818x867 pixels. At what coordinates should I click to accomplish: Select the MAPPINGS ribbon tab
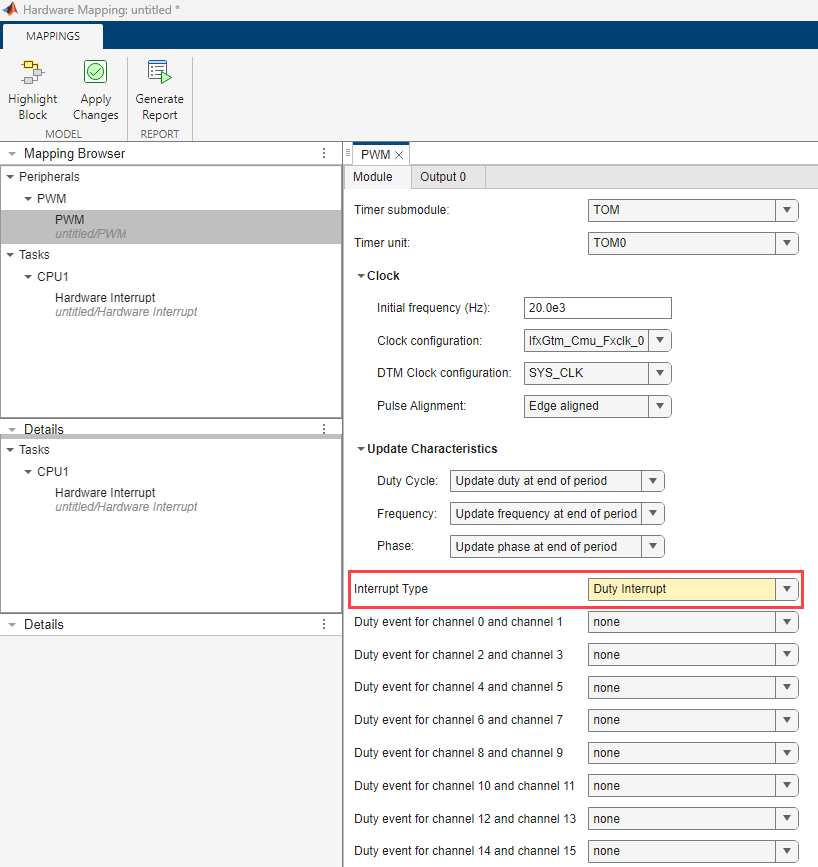[x=53, y=35]
